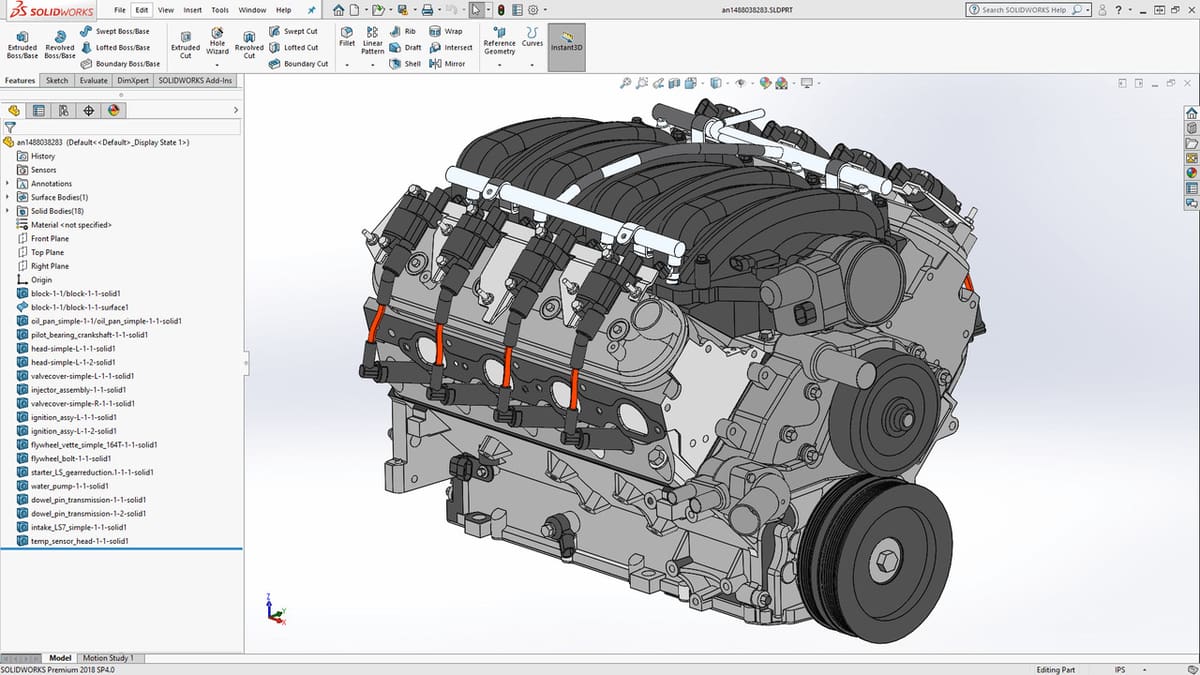Toggle the Hide/Show Items eye icon
Image resolution: width=1200 pixels, height=675 pixels.
[x=741, y=83]
